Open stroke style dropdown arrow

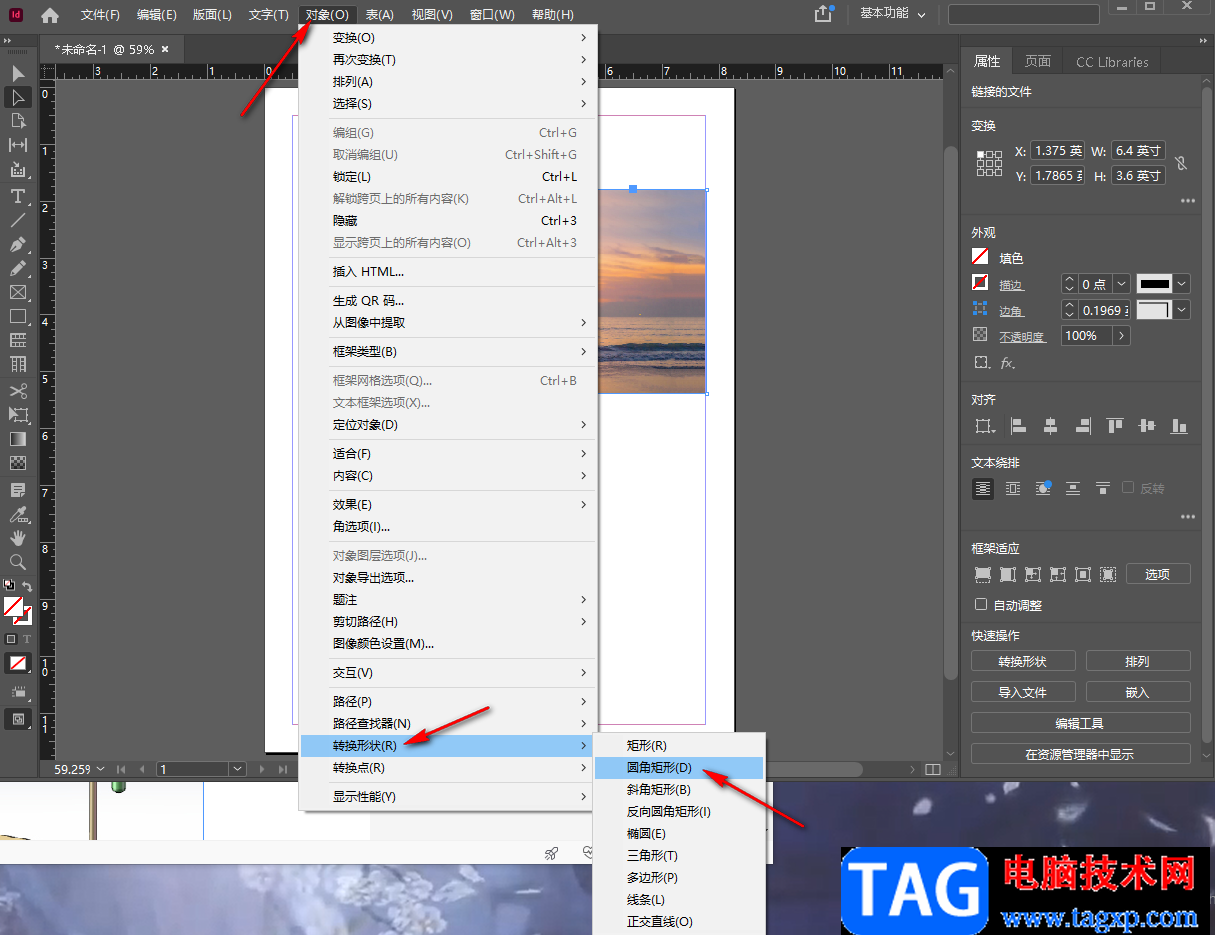1182,284
